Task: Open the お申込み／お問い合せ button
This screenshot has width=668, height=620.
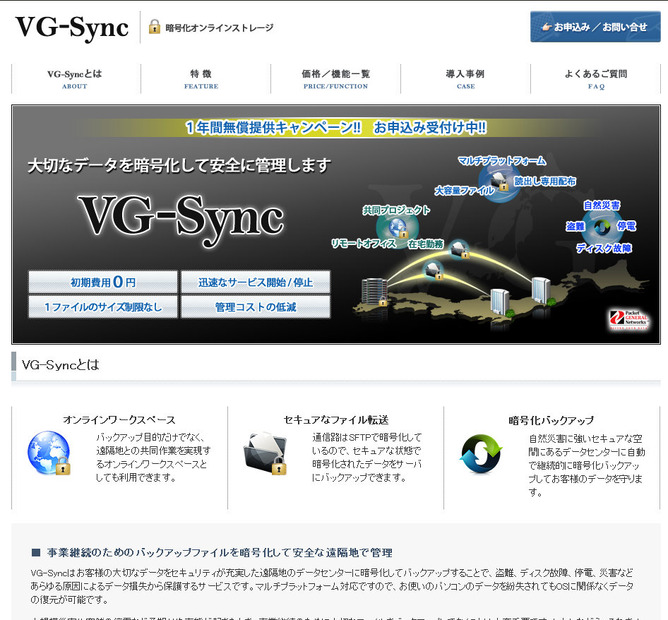Action: point(595,27)
